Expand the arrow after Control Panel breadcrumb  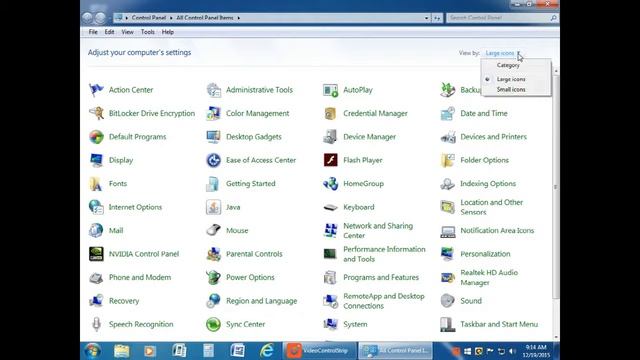pyautogui.click(x=171, y=18)
